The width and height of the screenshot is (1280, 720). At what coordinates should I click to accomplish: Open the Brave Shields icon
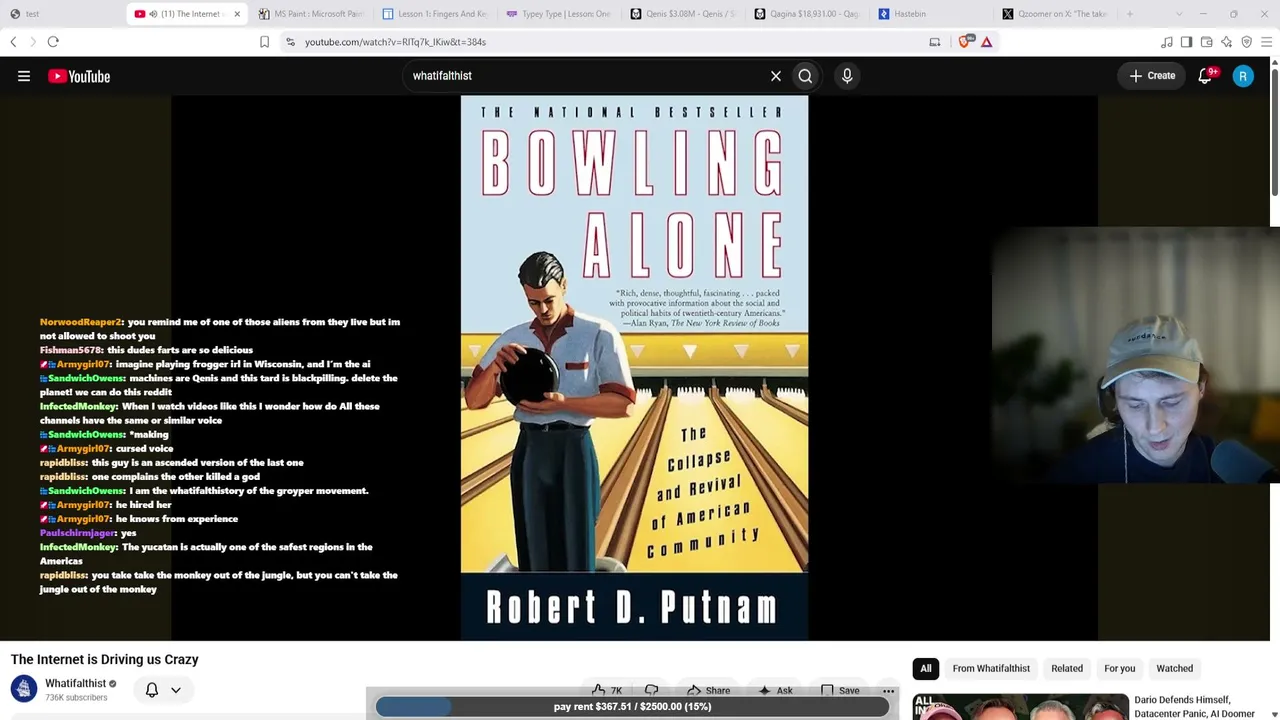click(x=965, y=42)
